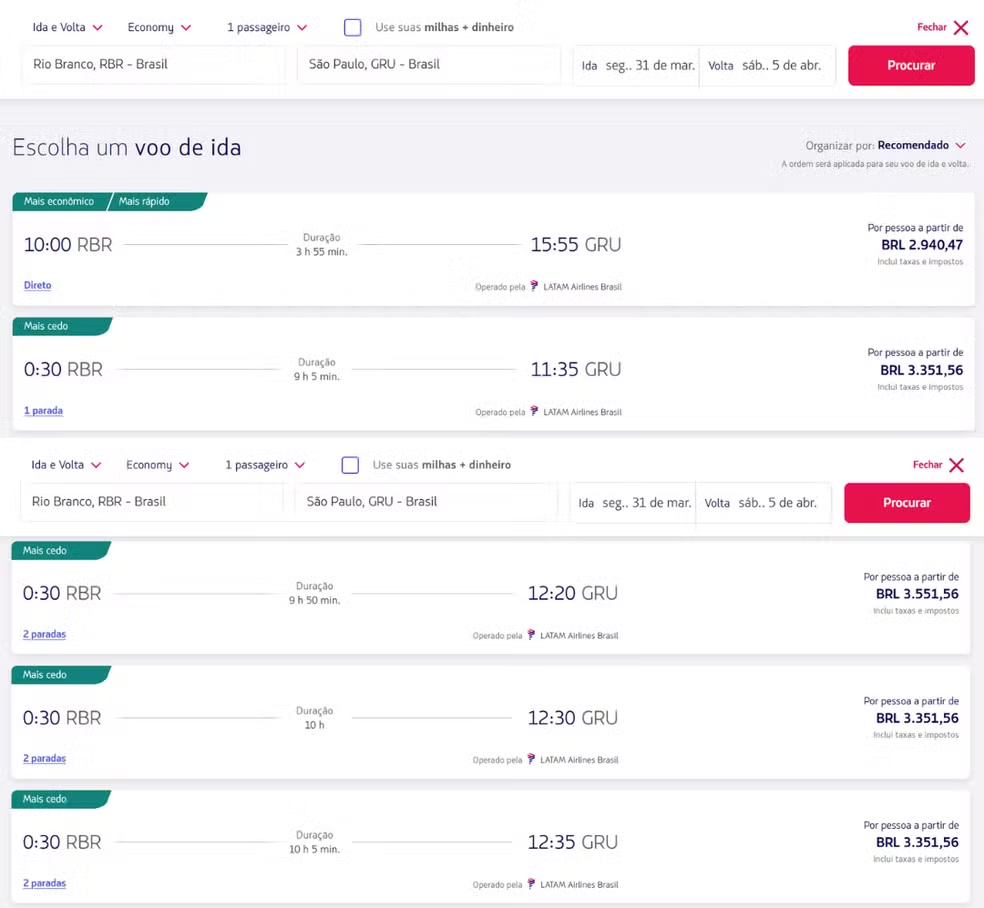
Task: Click the LATAM logo on the 12:35 arrival flight
Action: 531,884
